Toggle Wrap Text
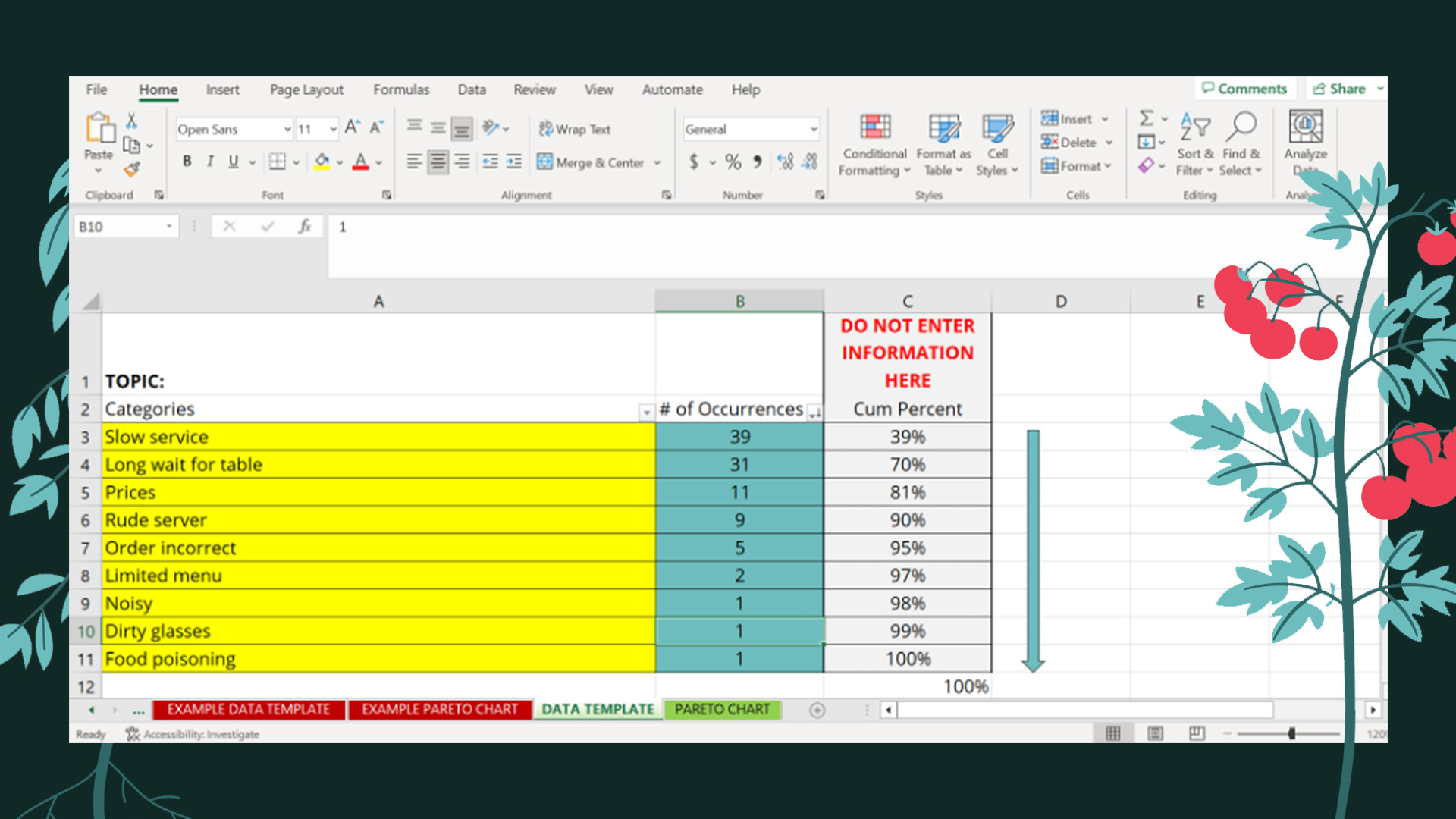Screen dimensions: 1456x819 pyautogui.click(x=575, y=129)
